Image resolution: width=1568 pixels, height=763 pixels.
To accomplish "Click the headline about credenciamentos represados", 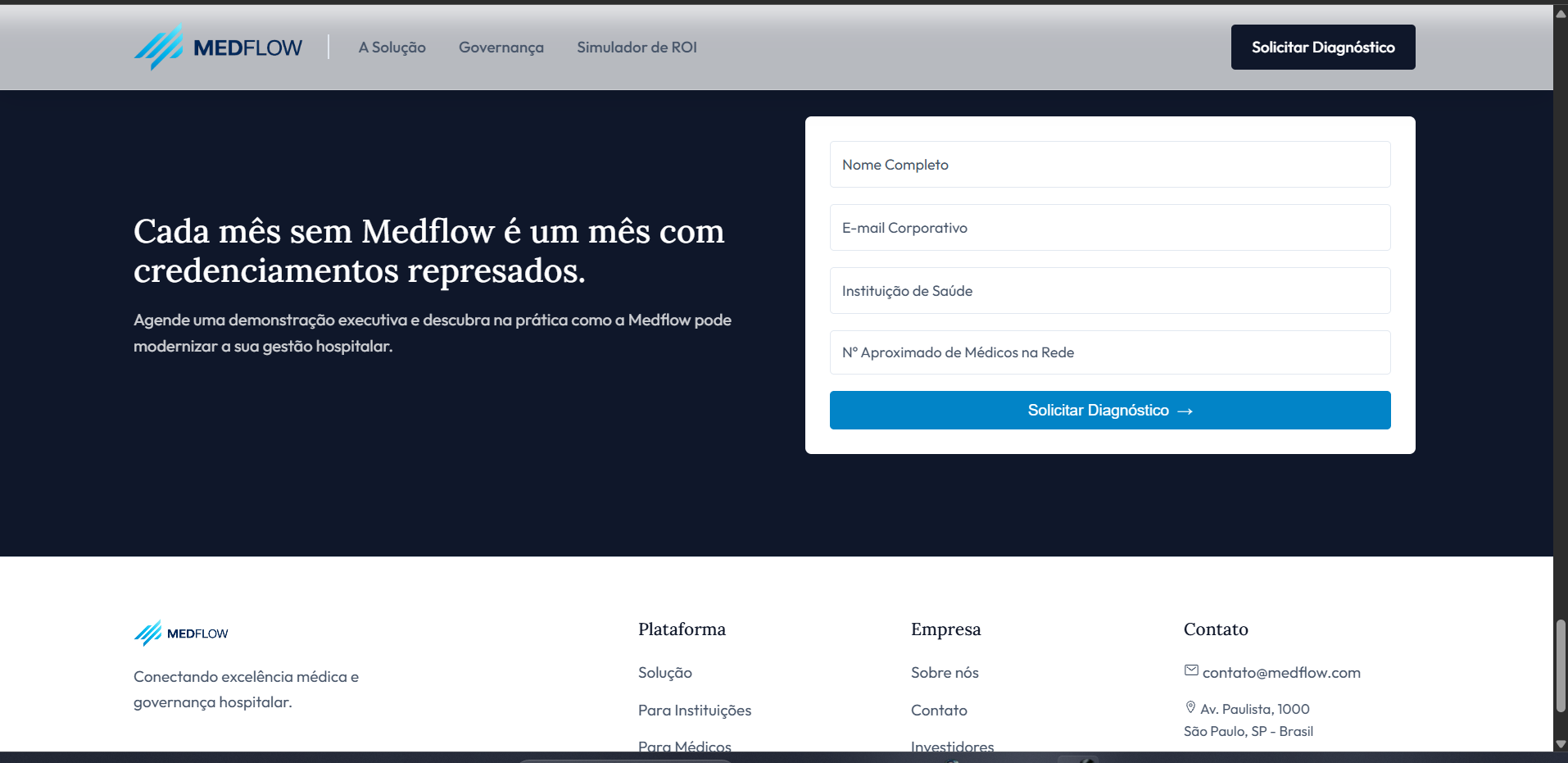I will click(429, 251).
